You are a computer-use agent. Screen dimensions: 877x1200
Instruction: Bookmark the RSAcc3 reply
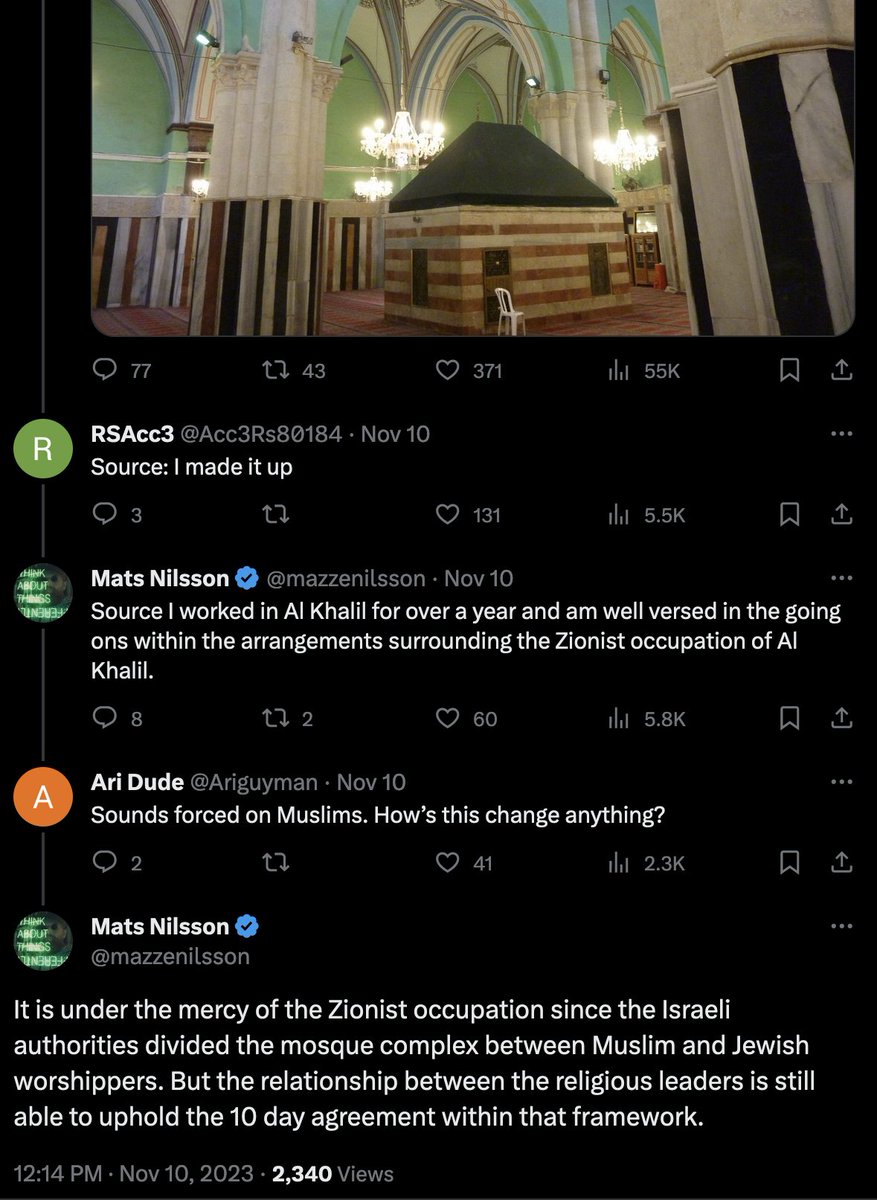790,515
